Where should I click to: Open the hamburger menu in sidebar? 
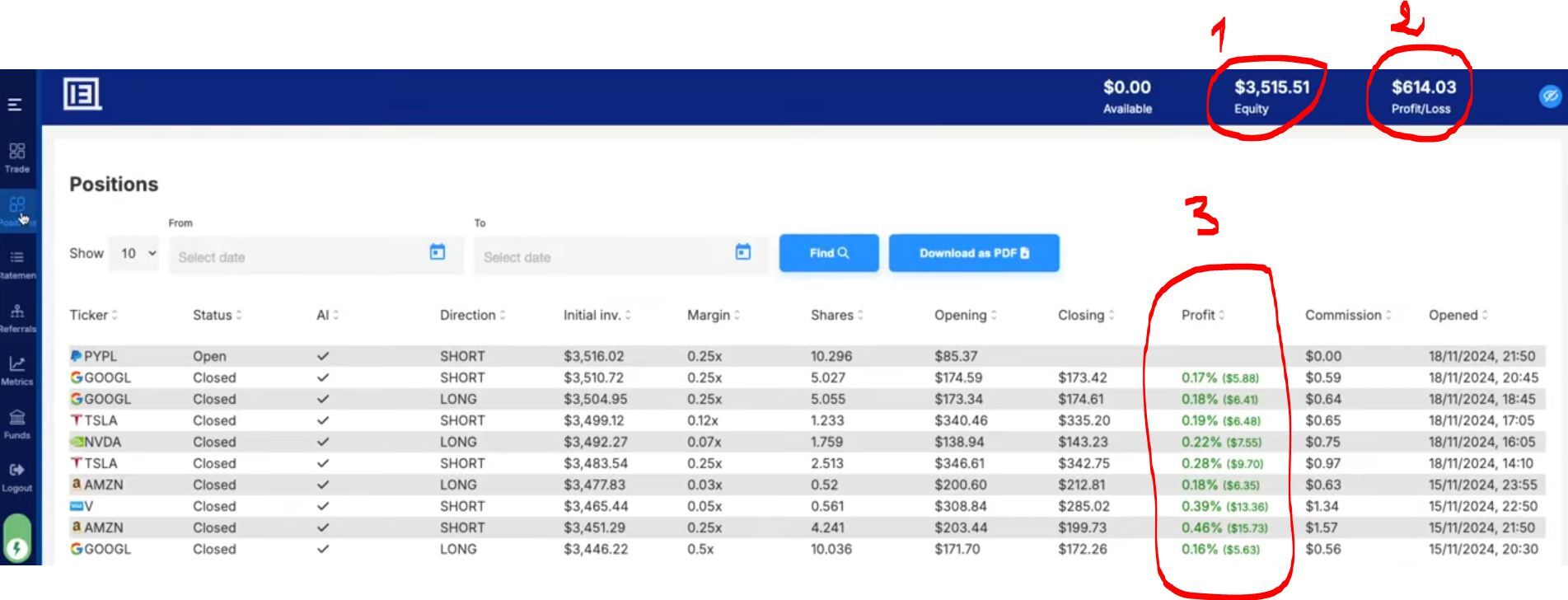[15, 105]
